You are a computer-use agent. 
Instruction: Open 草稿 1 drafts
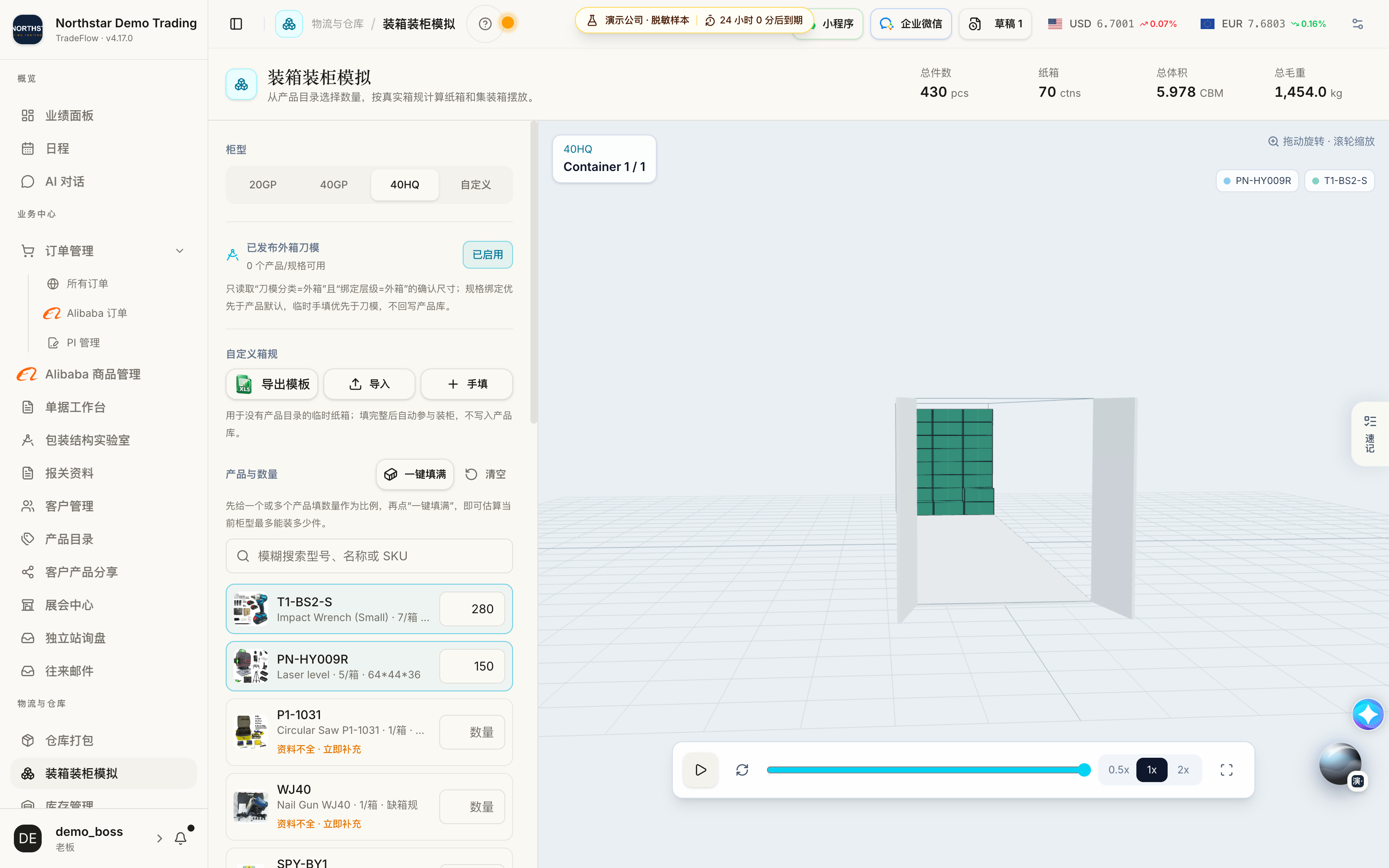point(995,23)
